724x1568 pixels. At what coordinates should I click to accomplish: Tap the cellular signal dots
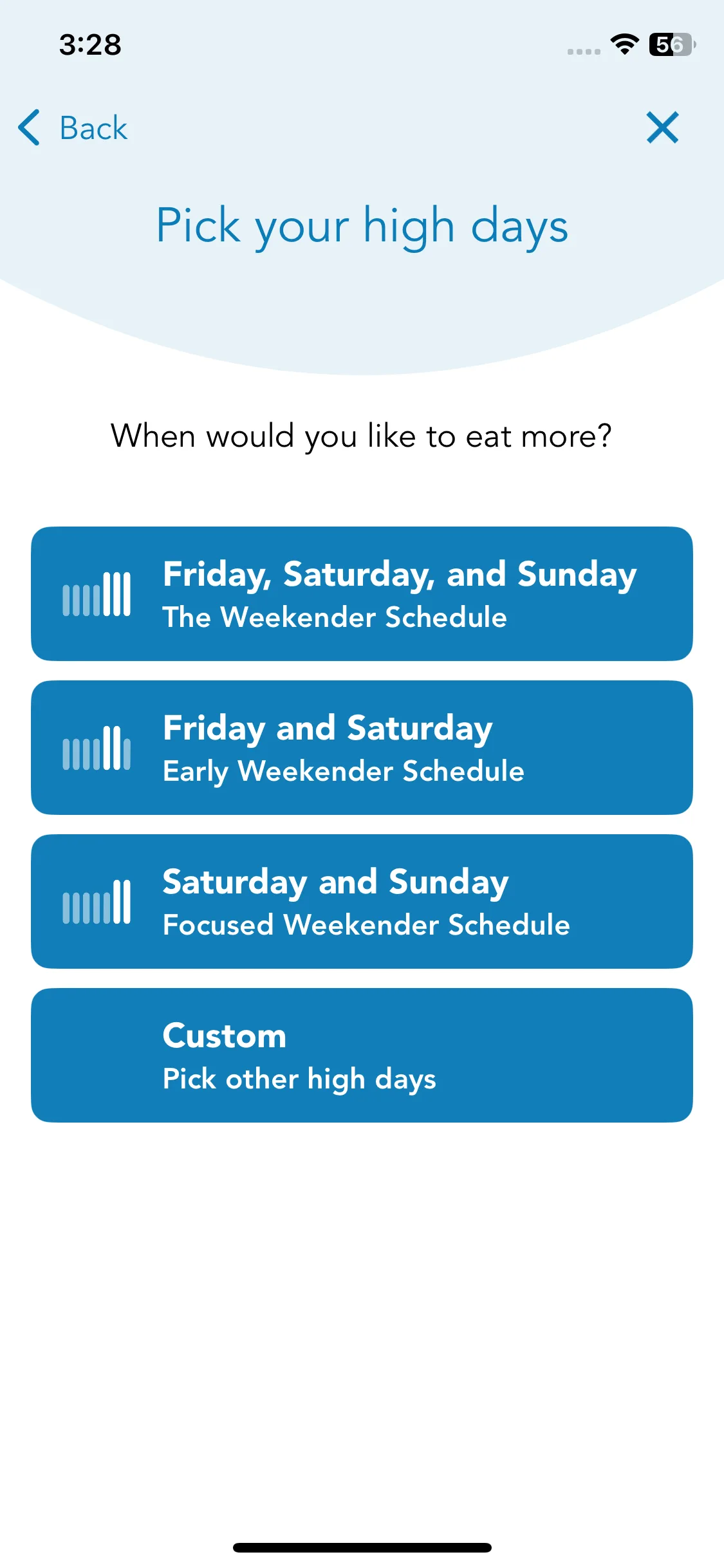point(584,51)
